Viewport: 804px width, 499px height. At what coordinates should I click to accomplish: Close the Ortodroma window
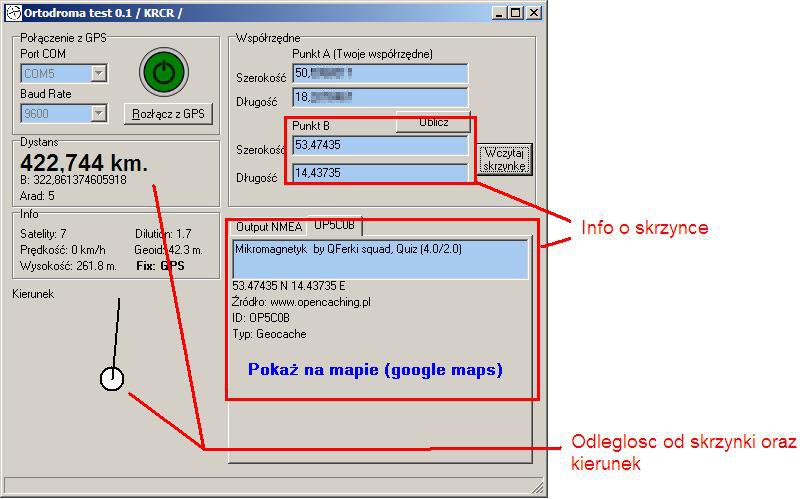[534, 13]
